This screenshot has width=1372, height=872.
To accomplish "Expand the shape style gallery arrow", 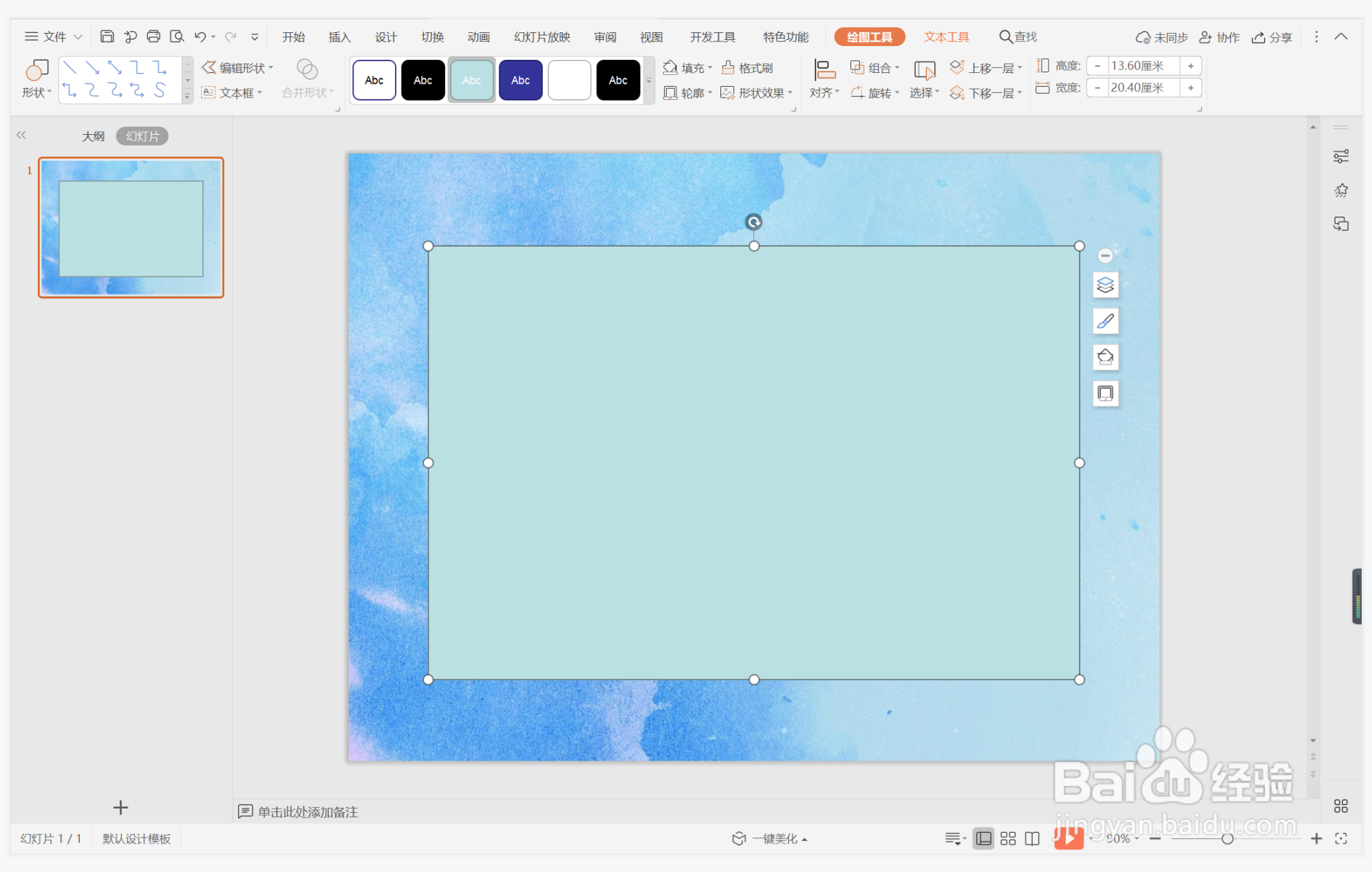I will (649, 80).
